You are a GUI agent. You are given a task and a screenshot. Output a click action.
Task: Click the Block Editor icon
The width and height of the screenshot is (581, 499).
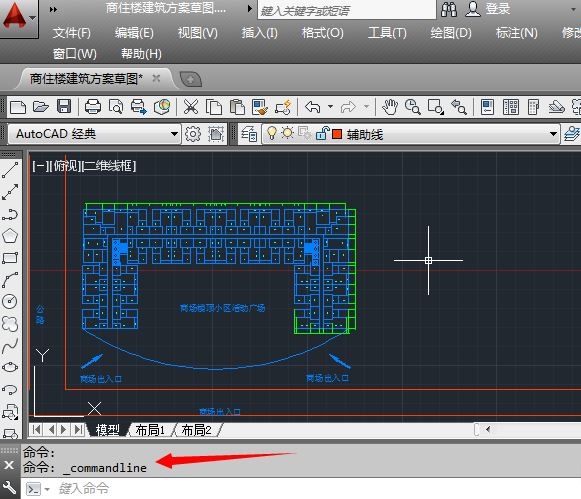click(x=283, y=107)
